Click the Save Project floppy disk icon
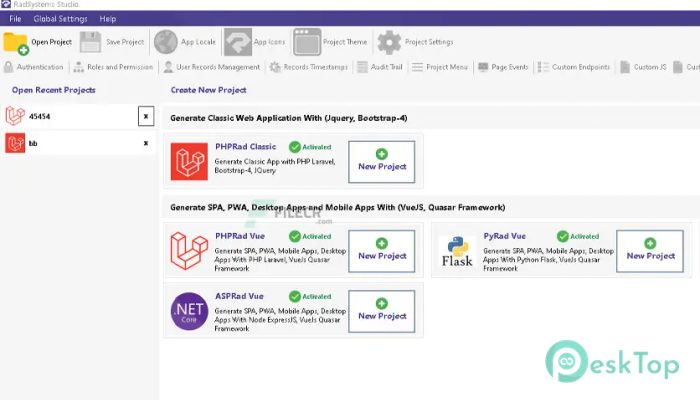700x400 pixels. [91, 42]
